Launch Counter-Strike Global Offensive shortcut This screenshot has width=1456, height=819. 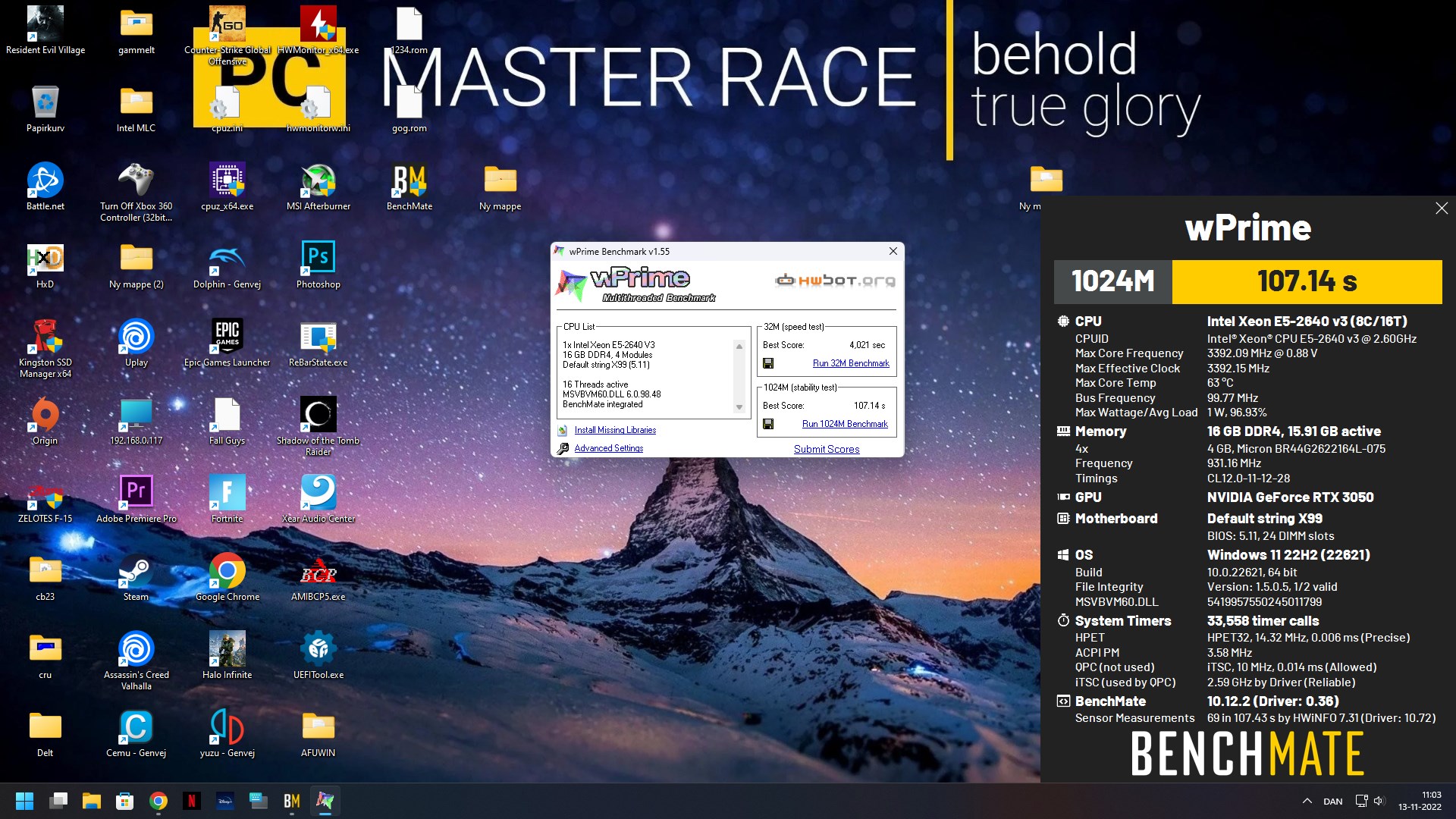click(x=227, y=34)
